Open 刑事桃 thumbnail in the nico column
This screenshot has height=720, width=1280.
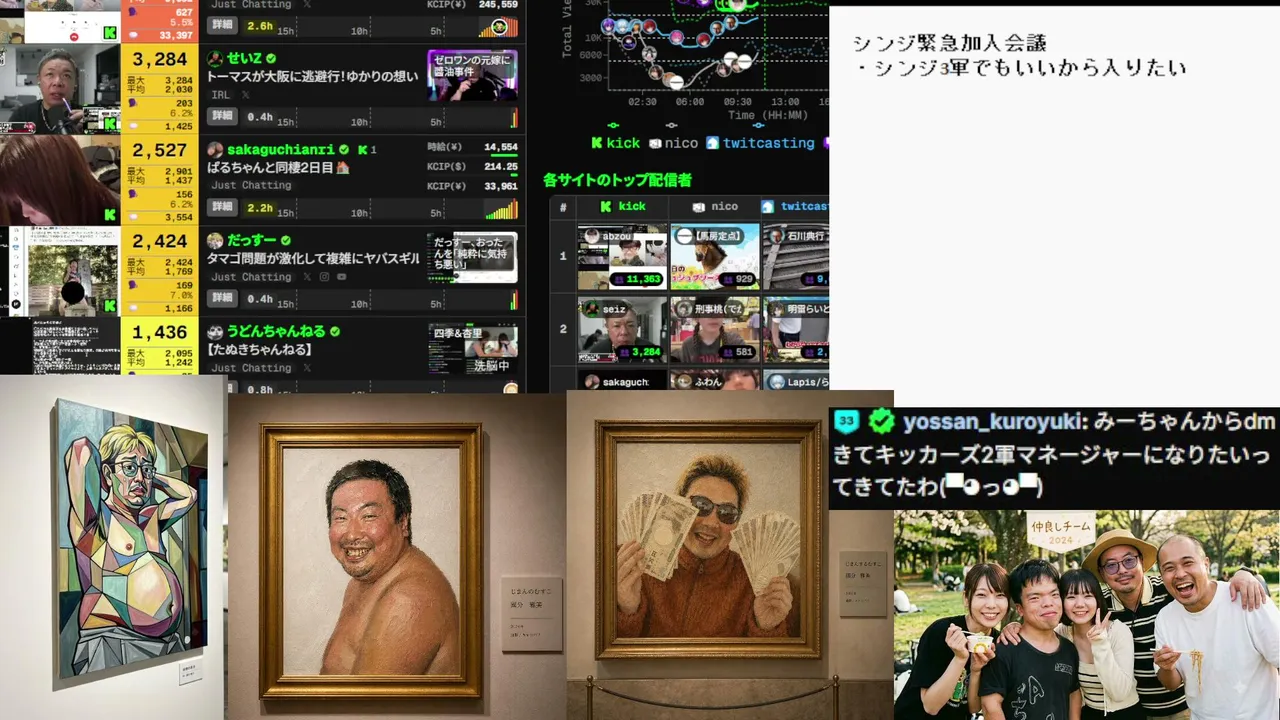tap(715, 330)
